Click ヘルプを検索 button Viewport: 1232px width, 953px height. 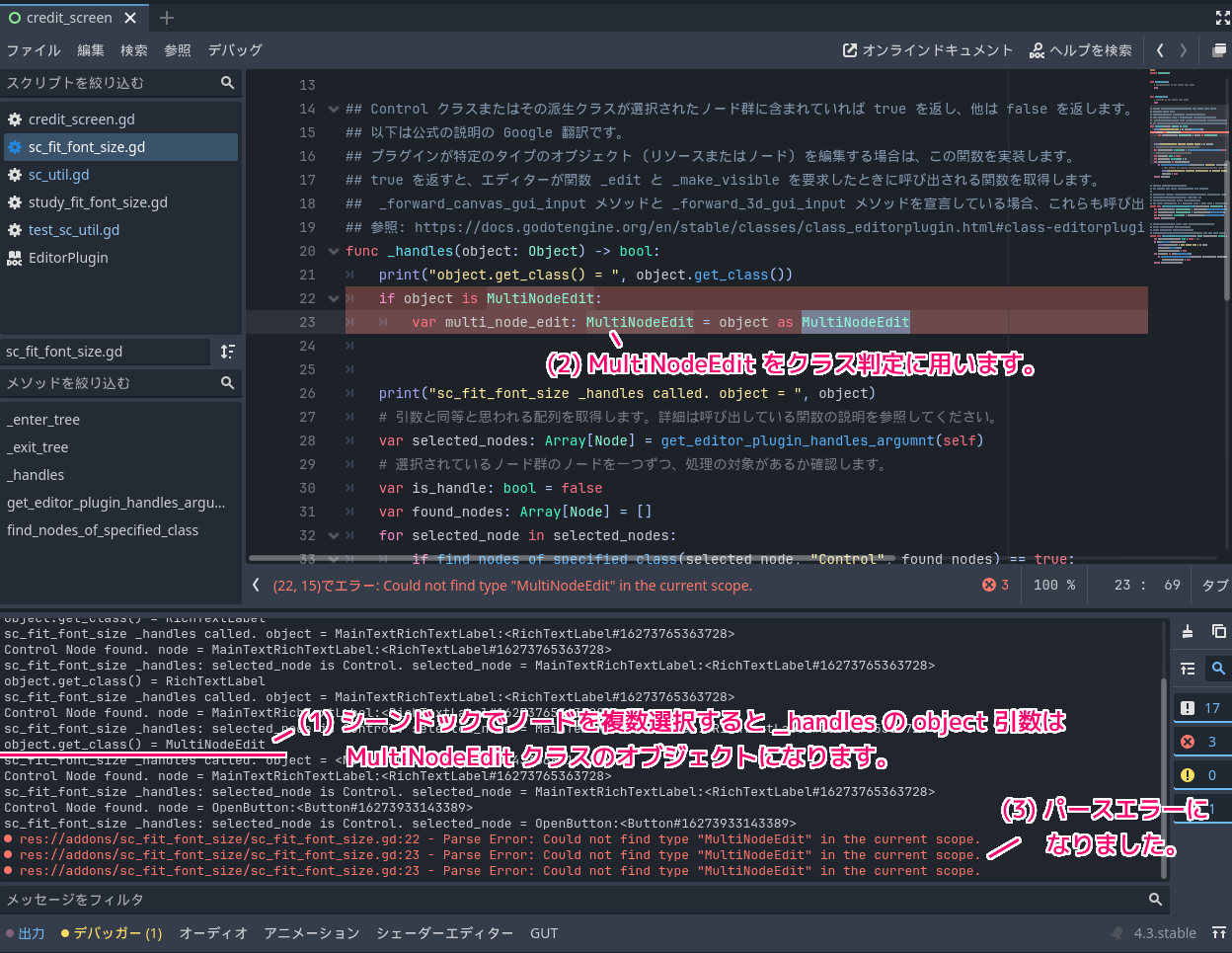[x=1080, y=50]
